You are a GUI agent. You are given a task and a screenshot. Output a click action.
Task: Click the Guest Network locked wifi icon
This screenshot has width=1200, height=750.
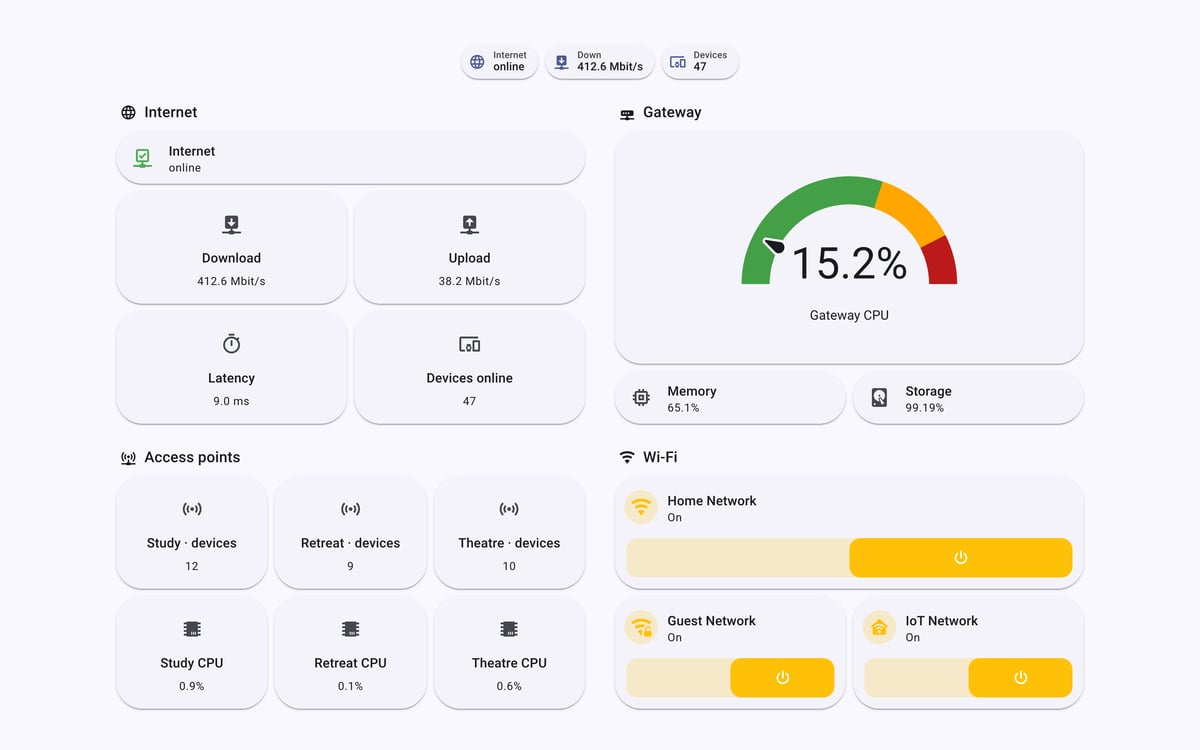pos(641,627)
